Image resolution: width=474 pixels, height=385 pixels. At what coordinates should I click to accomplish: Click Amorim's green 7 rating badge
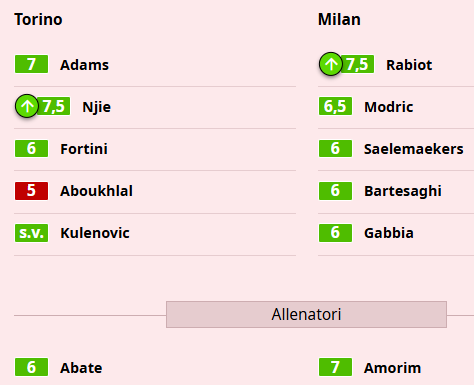tap(335, 367)
